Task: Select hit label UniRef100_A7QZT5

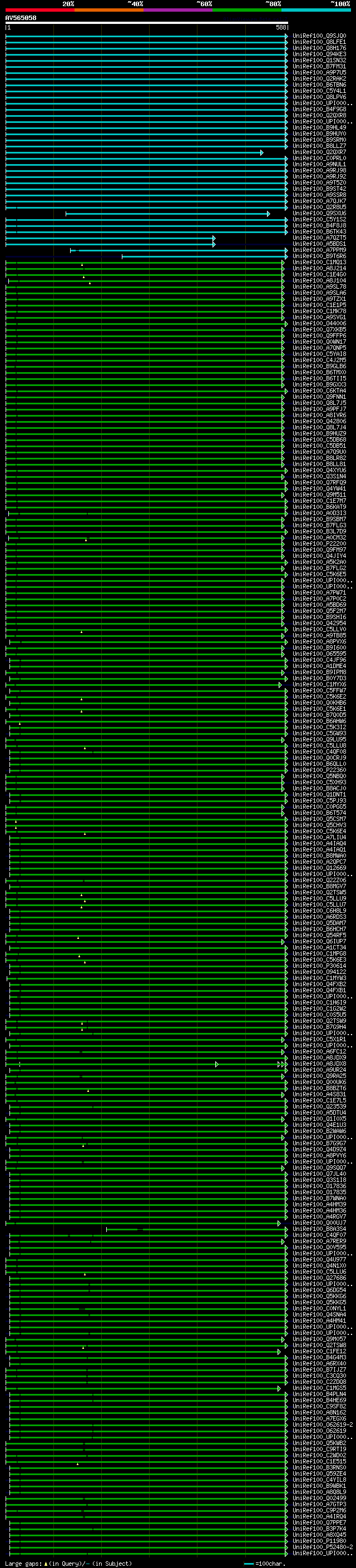Action: (319, 238)
